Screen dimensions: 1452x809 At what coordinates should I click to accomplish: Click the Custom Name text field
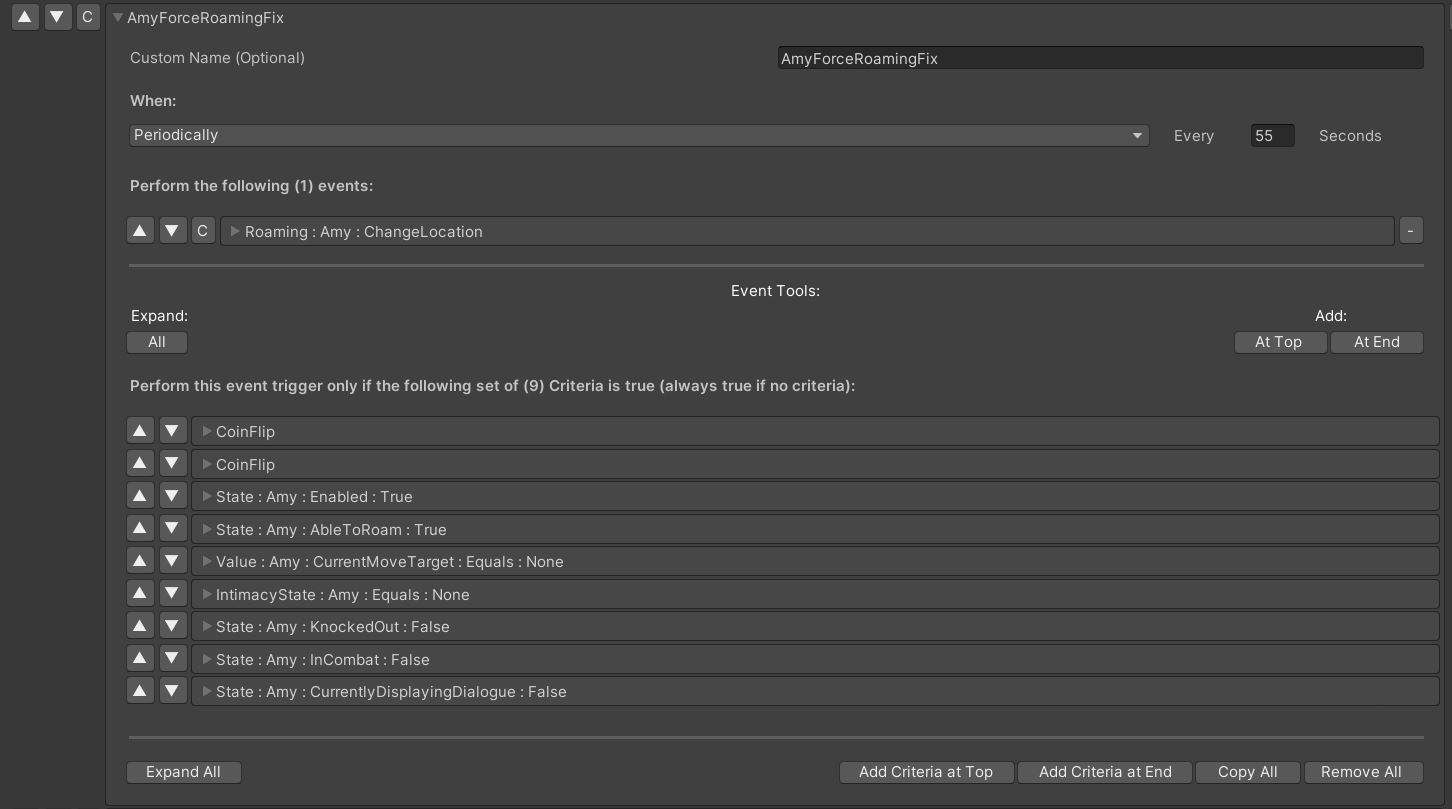(x=1100, y=58)
